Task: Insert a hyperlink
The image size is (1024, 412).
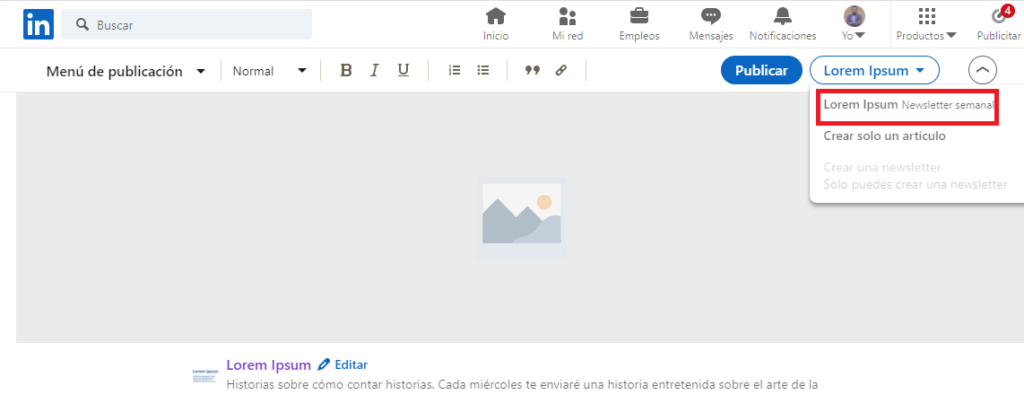Action: click(x=561, y=71)
